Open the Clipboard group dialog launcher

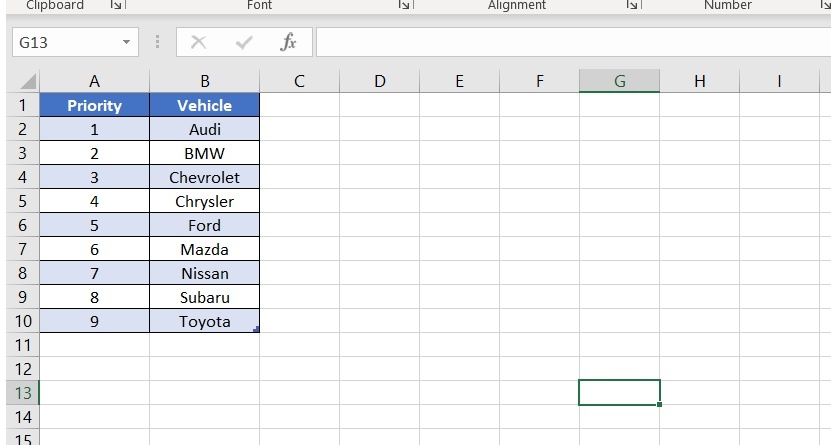pos(116,5)
